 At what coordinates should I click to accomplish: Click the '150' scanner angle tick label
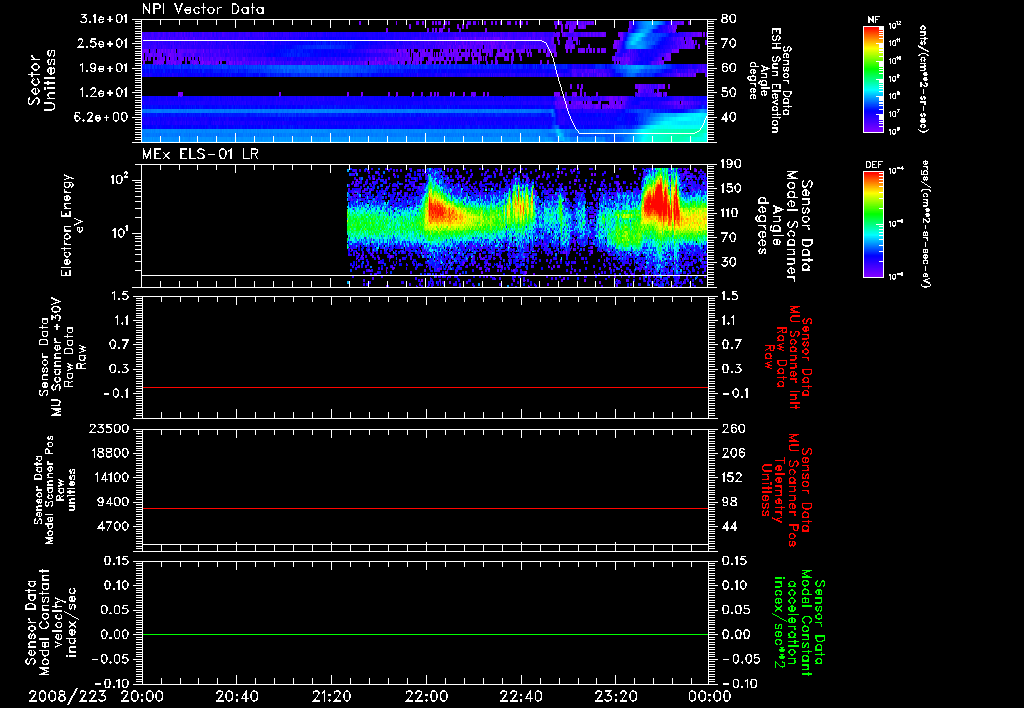pyautogui.click(x=732, y=189)
